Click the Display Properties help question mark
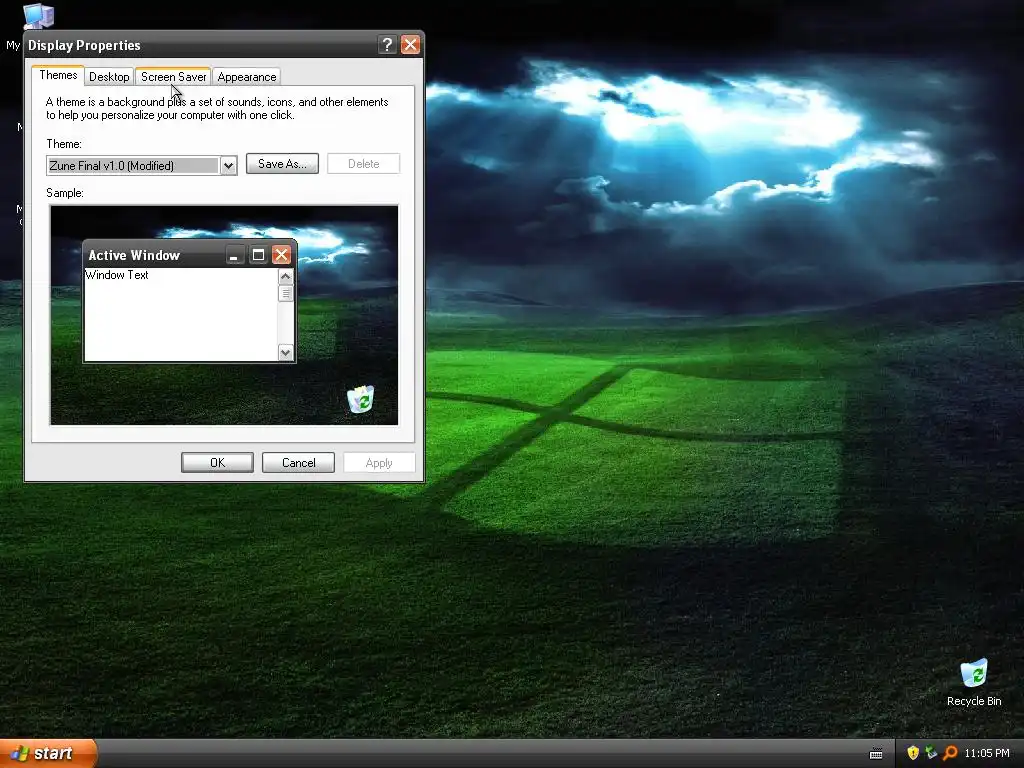 coord(387,44)
